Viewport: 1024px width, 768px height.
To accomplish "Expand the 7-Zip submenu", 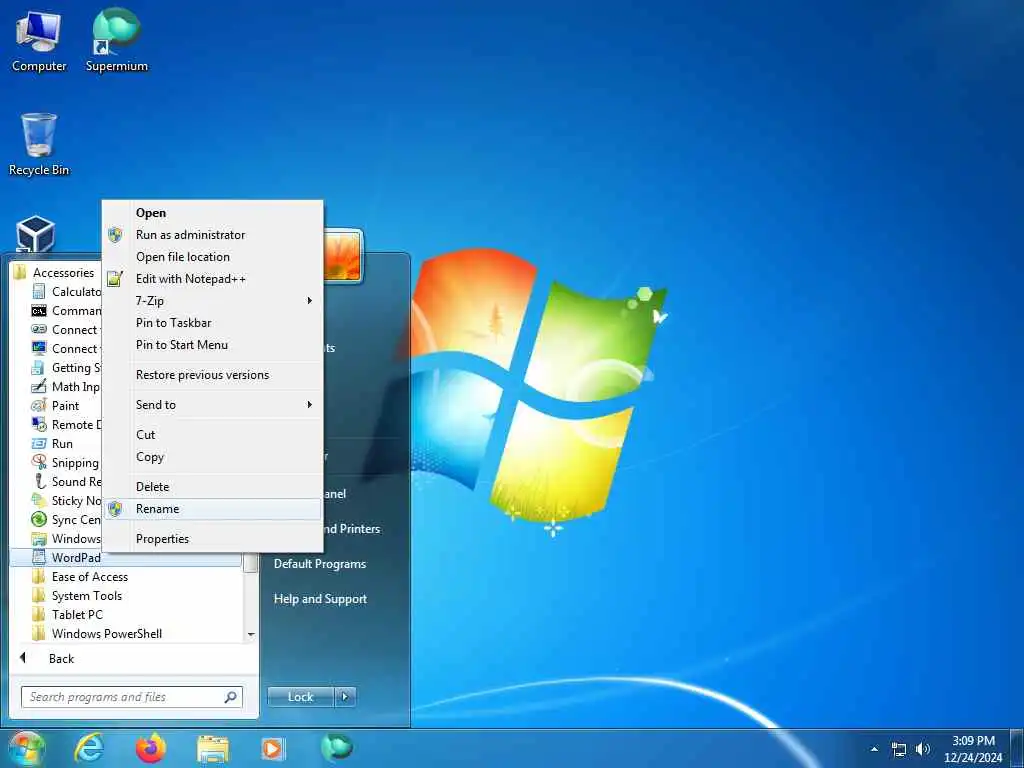I will 212,300.
